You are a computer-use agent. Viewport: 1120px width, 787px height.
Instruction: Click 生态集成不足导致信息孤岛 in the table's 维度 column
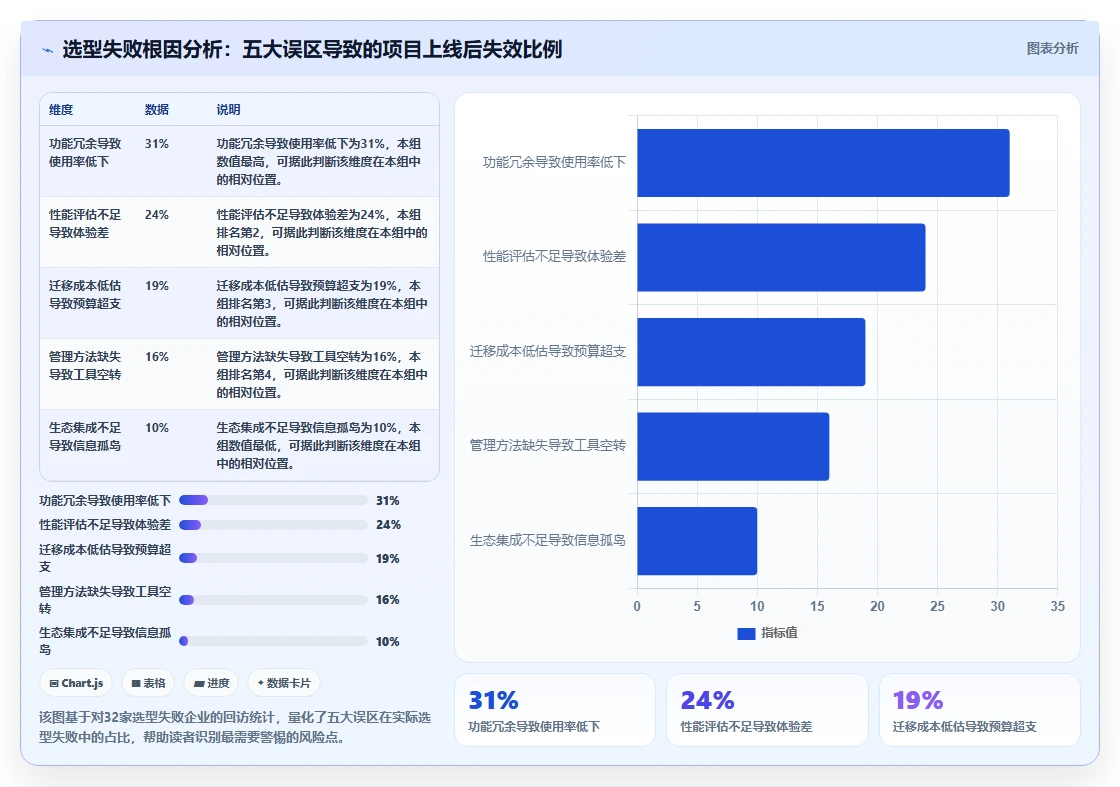[x=85, y=436]
